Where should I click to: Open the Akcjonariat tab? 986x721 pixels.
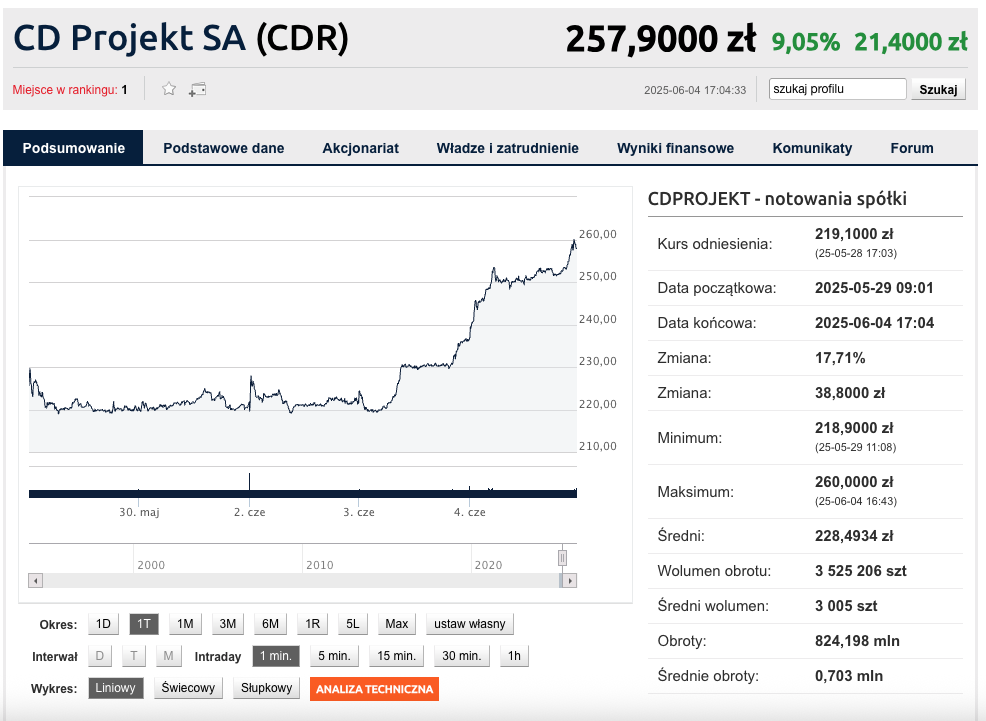360,148
